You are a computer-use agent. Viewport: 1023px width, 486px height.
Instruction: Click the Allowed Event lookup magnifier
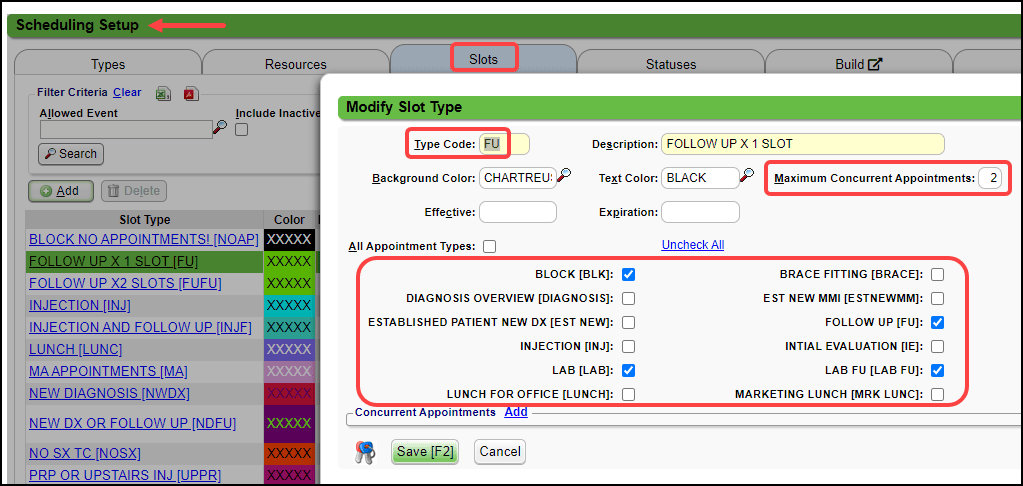pos(220,127)
